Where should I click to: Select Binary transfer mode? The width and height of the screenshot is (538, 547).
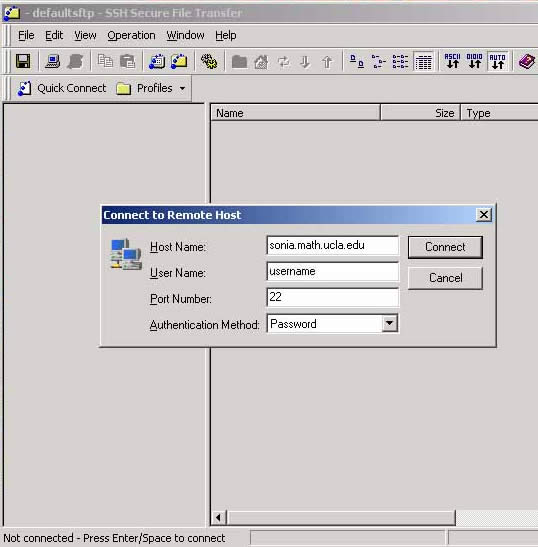tap(475, 61)
